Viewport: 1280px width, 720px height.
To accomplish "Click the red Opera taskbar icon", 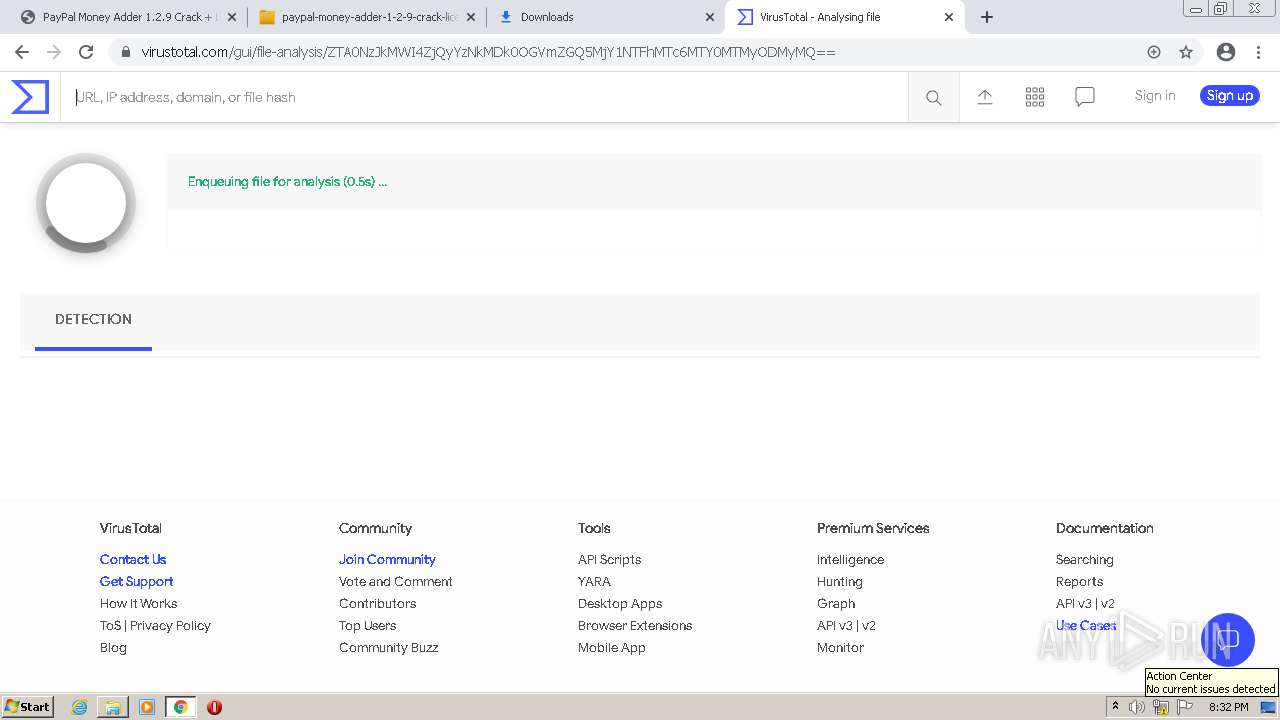I will click(x=214, y=707).
